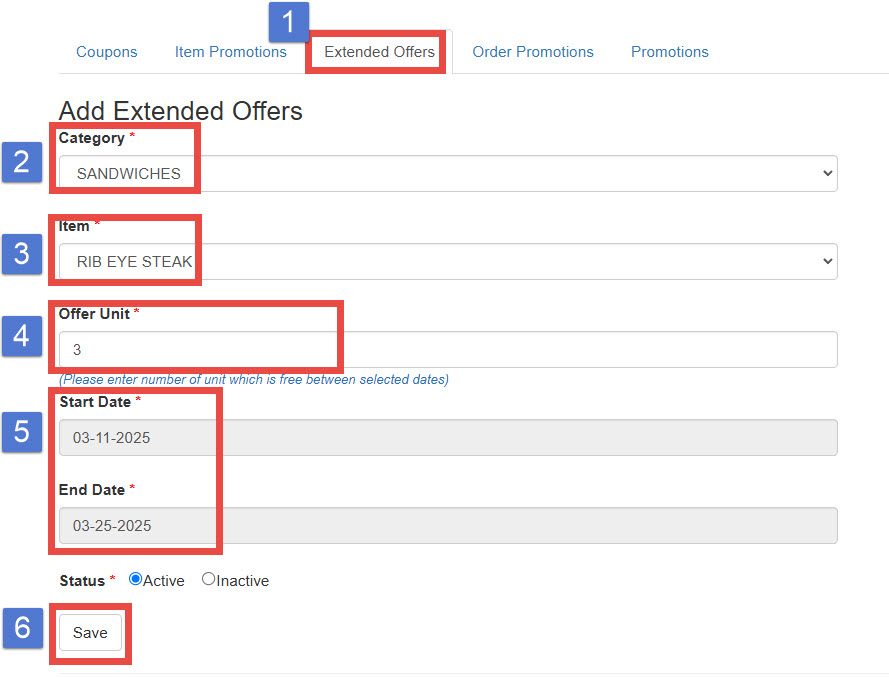Open the Item Promotions tab

click(230, 52)
